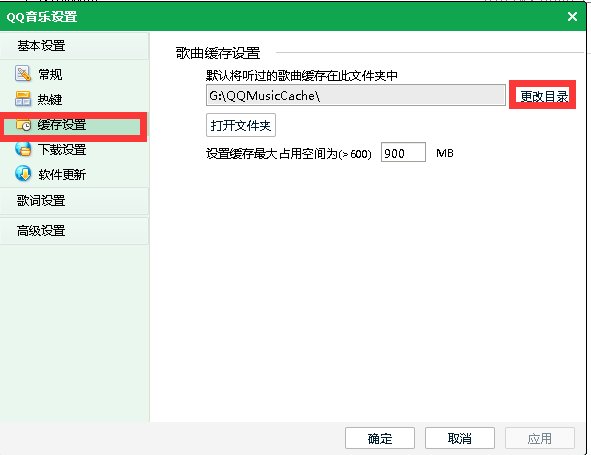
Task: Click the 歌曲缓存设置 heading text
Action: (x=218, y=53)
